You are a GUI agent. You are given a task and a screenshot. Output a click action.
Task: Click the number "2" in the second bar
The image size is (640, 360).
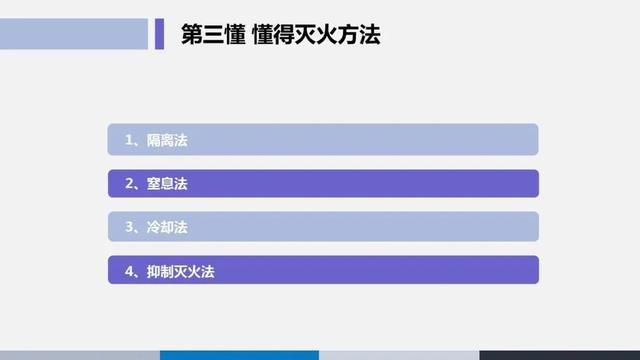[x=129, y=184]
